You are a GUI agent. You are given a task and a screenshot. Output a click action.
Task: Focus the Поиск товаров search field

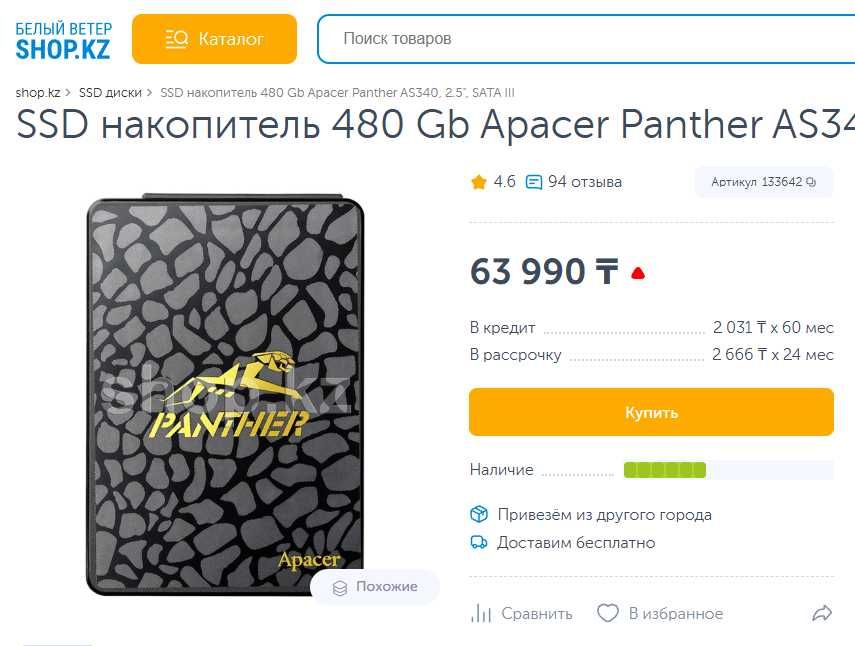(586, 39)
